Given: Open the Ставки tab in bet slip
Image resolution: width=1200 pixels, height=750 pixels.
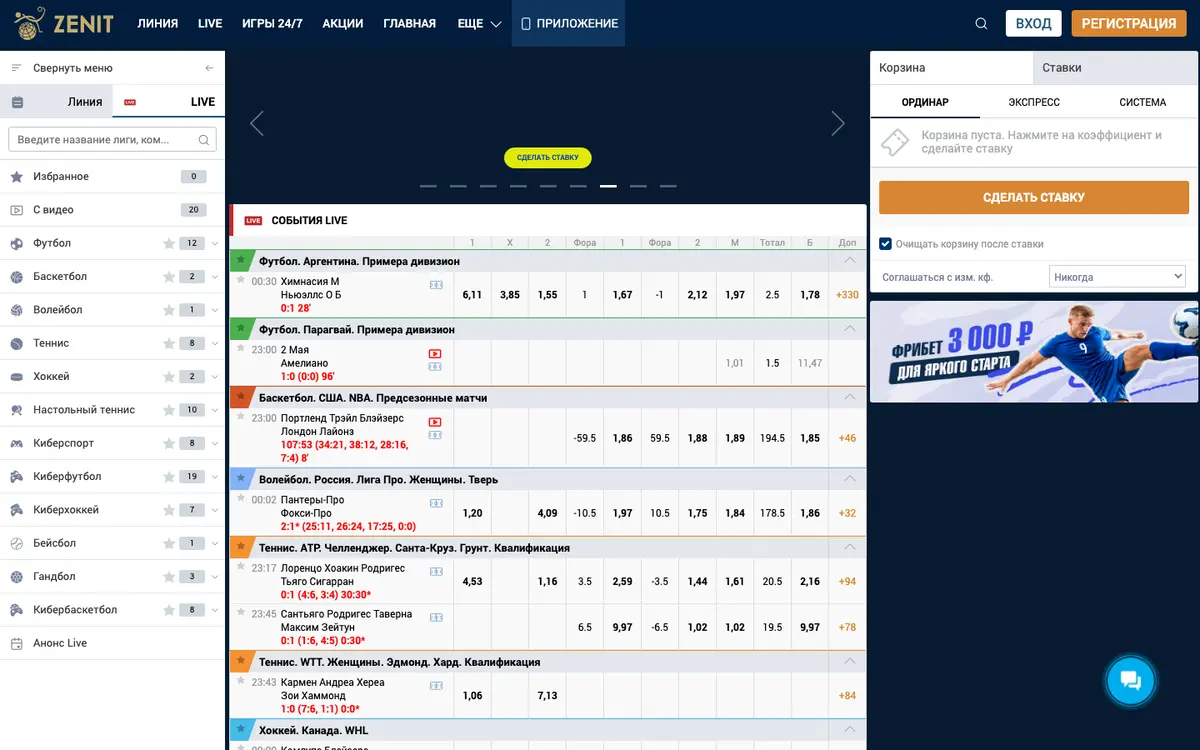Looking at the screenshot, I should click(1116, 68).
